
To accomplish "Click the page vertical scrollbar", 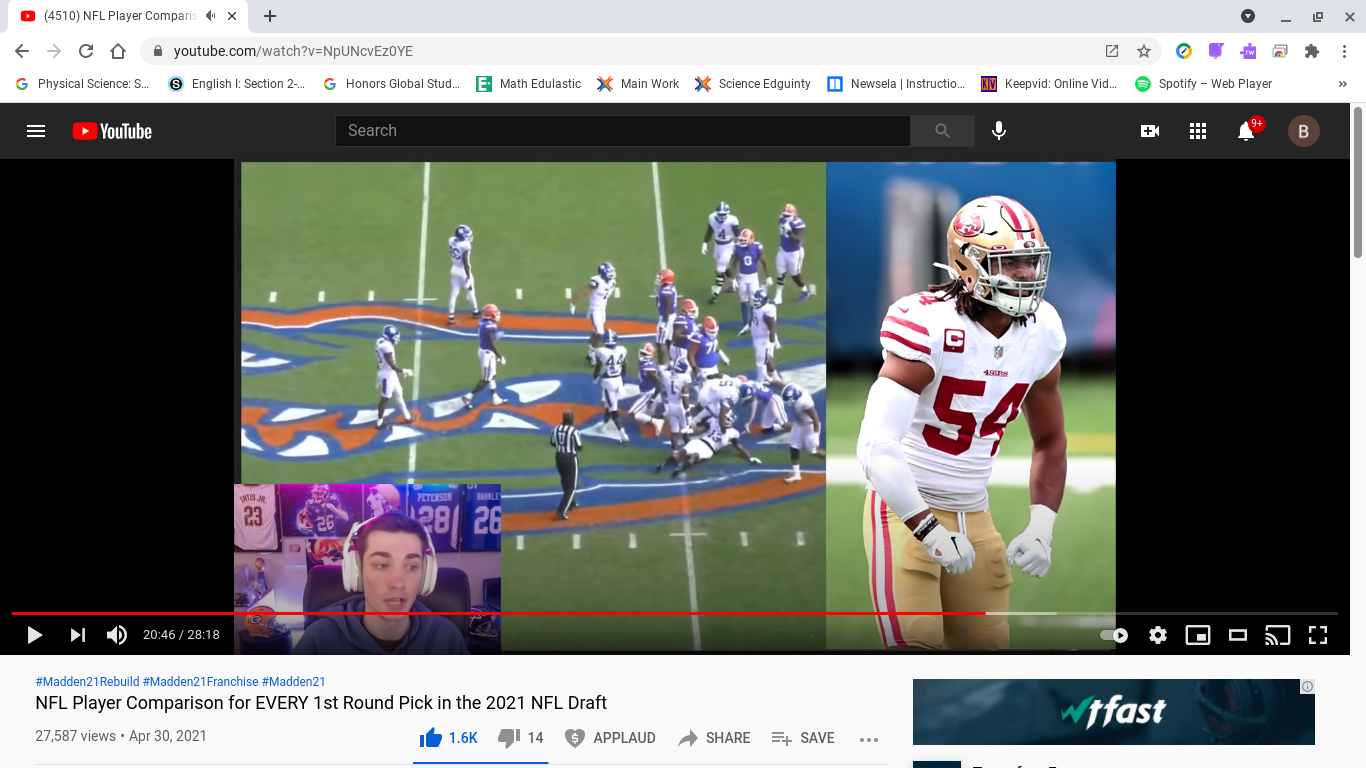I will (1358, 182).
